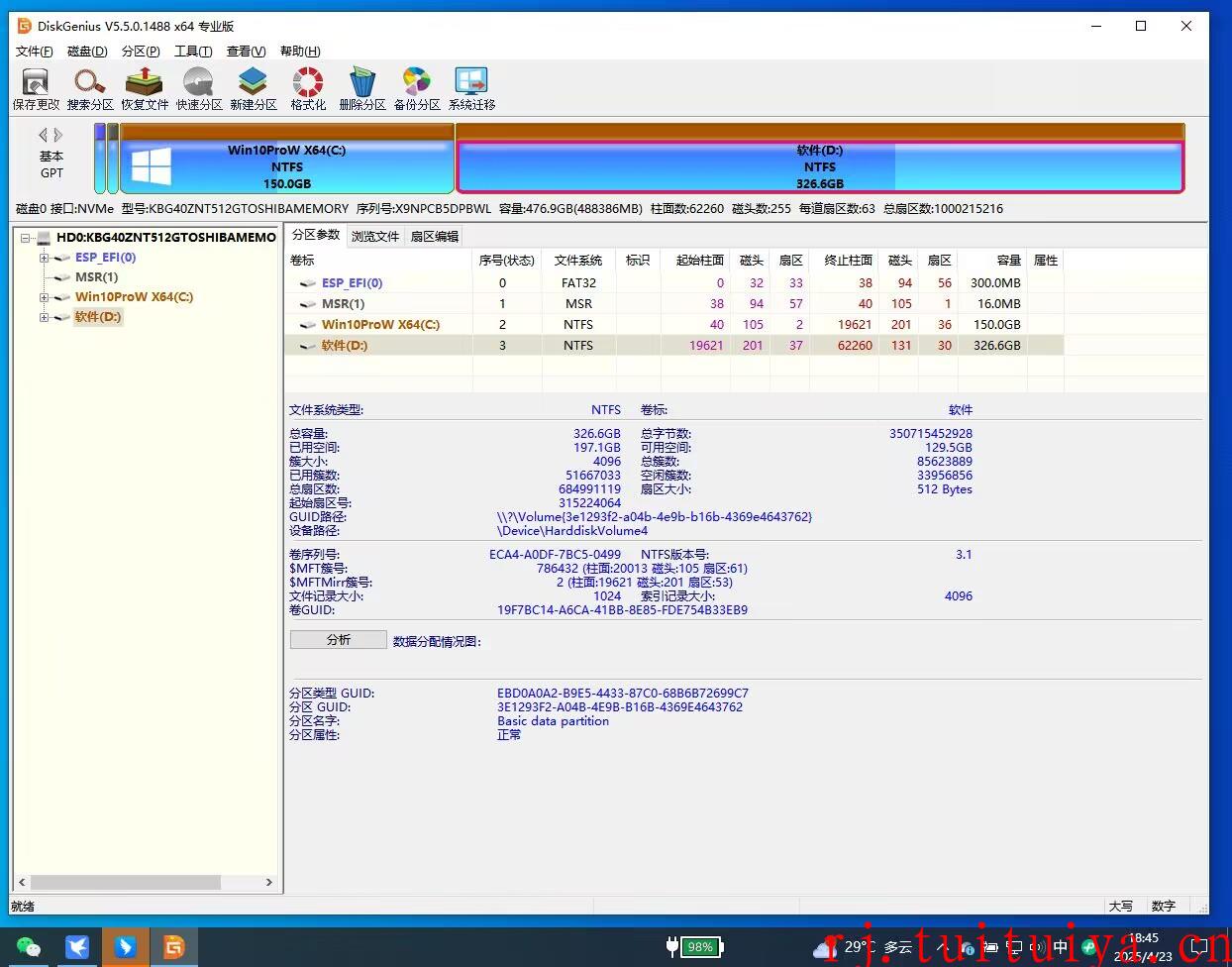Click the 文件系统 column header
1232x967 pixels.
(578, 261)
